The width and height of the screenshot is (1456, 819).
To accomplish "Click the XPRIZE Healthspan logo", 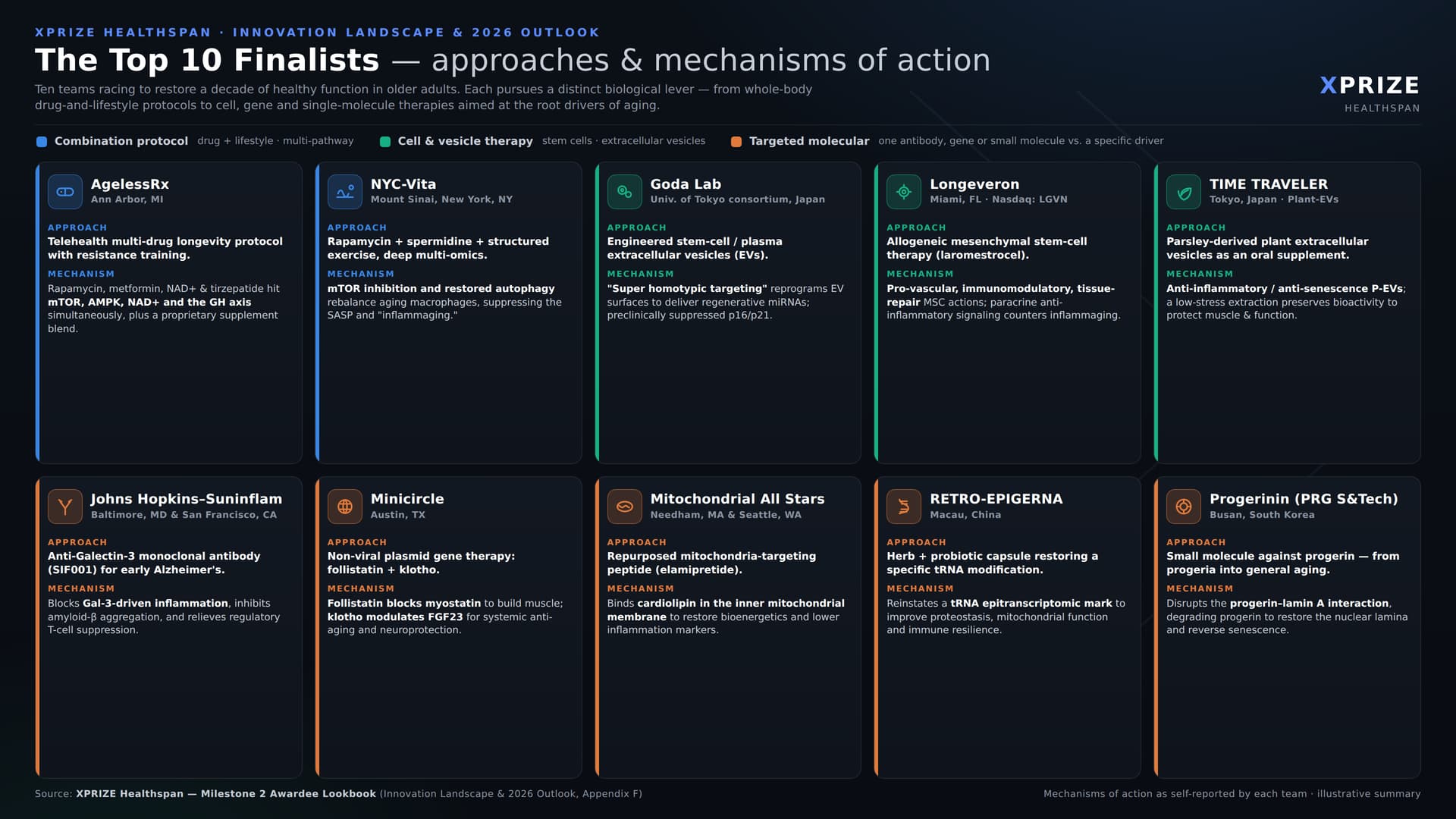I will (x=1370, y=94).
